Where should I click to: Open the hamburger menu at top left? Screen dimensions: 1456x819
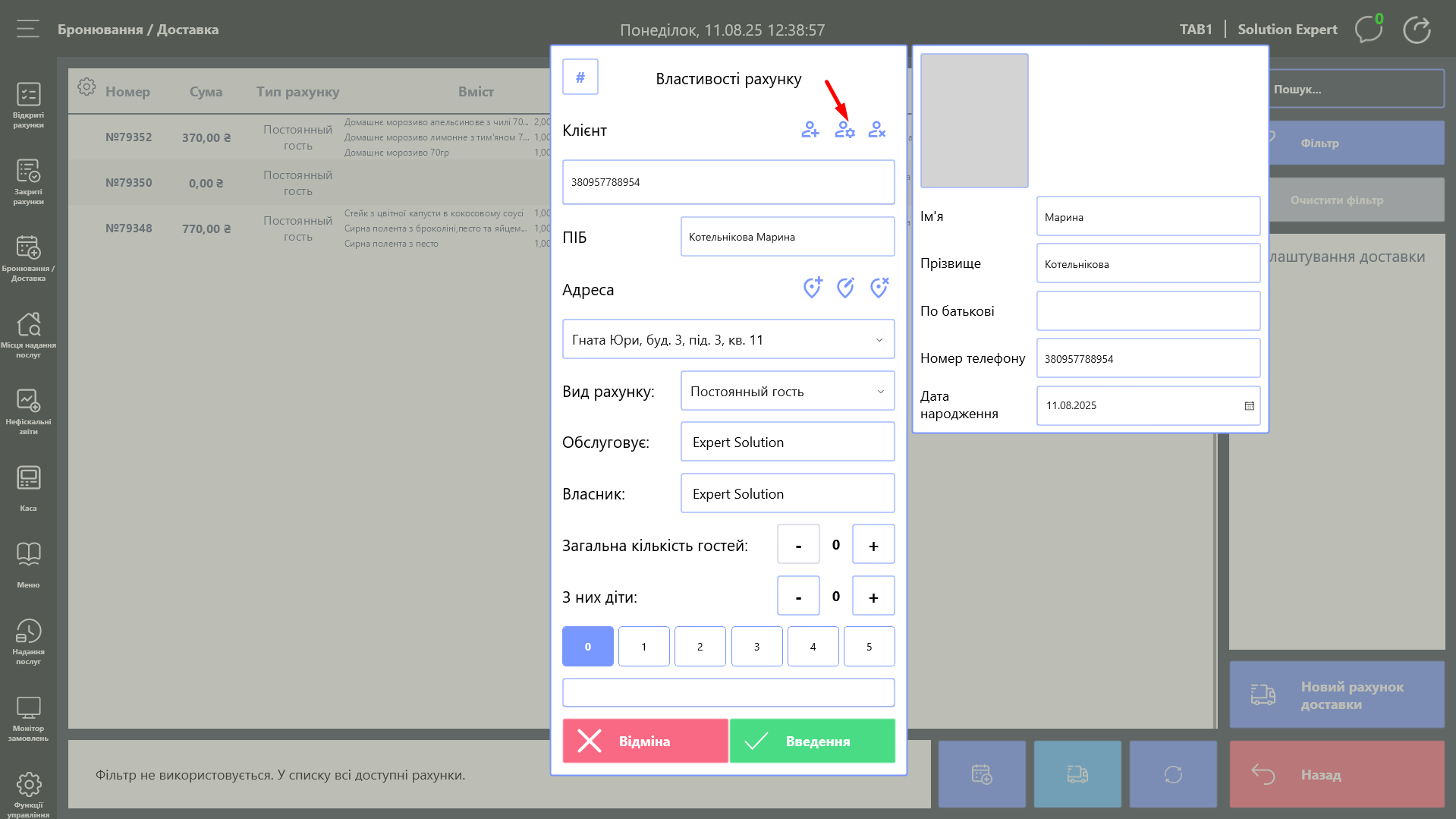pyautogui.click(x=28, y=29)
